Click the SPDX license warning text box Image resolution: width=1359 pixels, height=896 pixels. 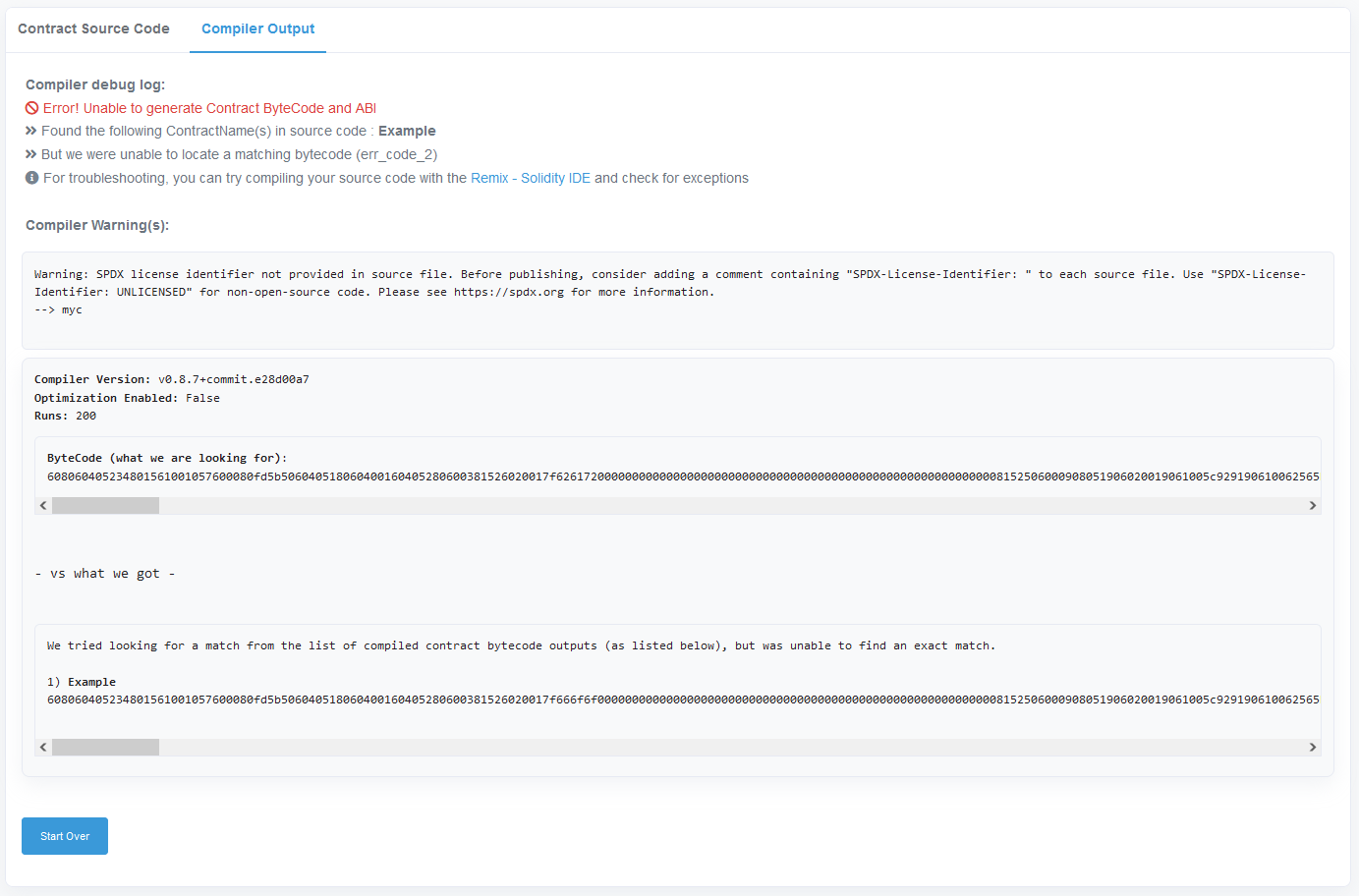tap(677, 292)
